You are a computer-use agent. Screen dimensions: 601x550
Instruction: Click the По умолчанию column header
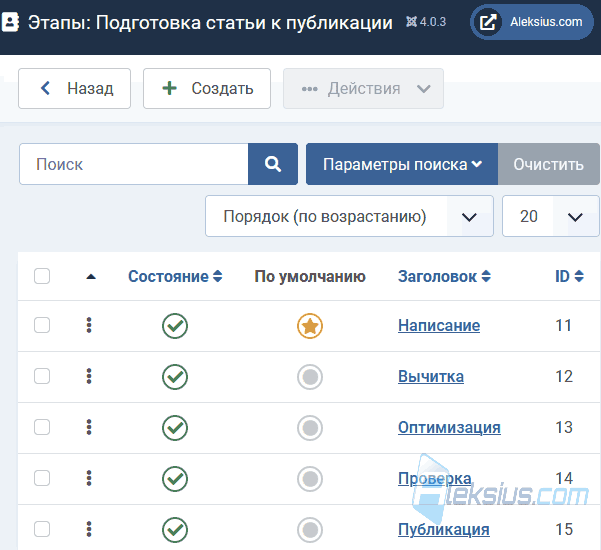point(310,276)
